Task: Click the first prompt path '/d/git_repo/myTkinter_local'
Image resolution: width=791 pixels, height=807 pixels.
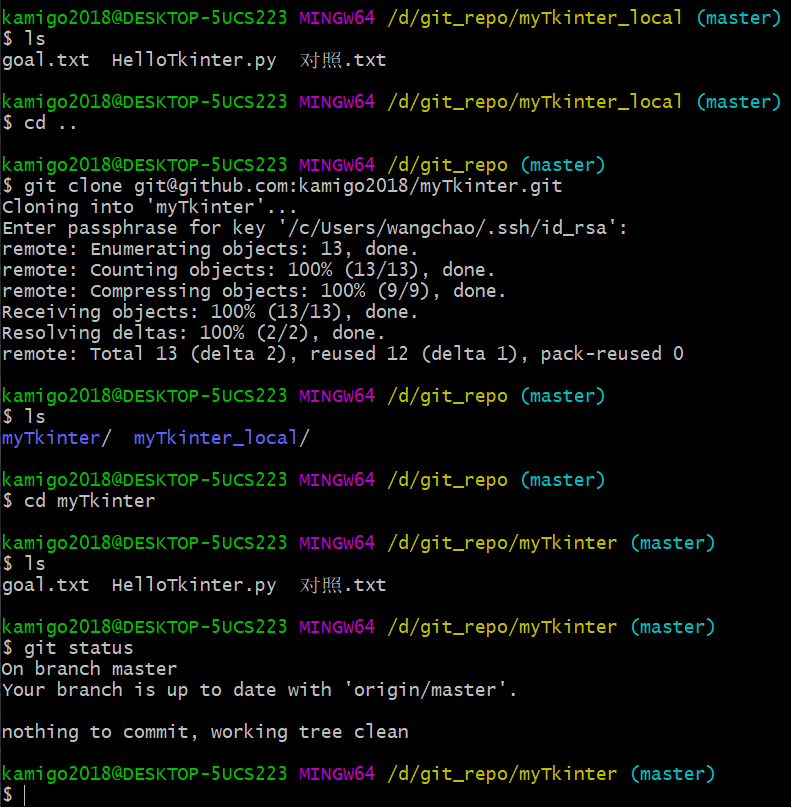Action: point(535,18)
